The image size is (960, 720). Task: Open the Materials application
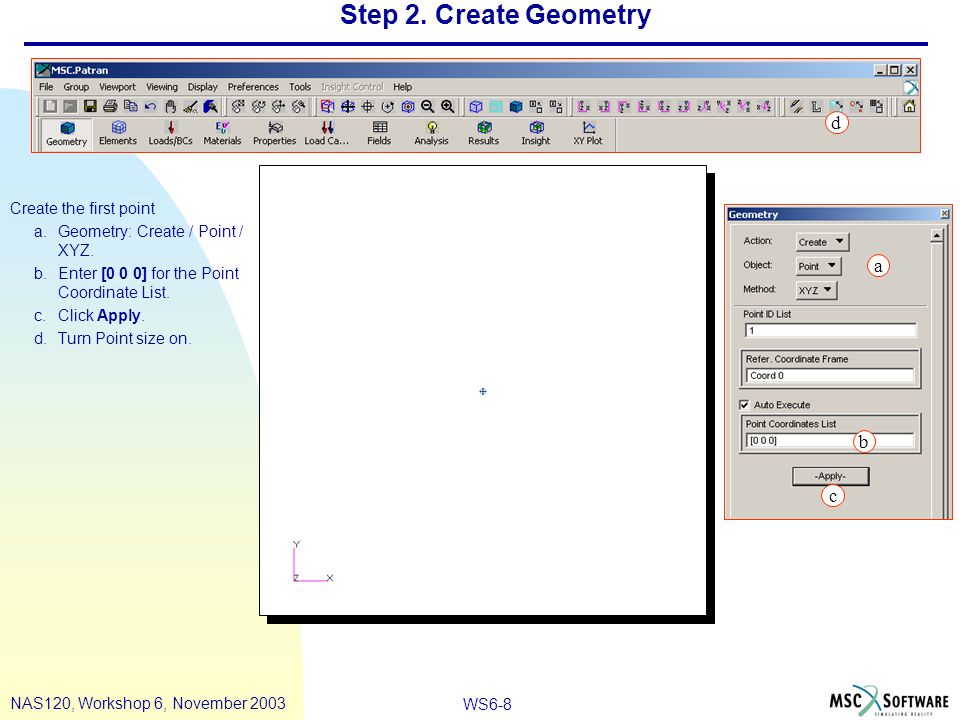(x=222, y=133)
